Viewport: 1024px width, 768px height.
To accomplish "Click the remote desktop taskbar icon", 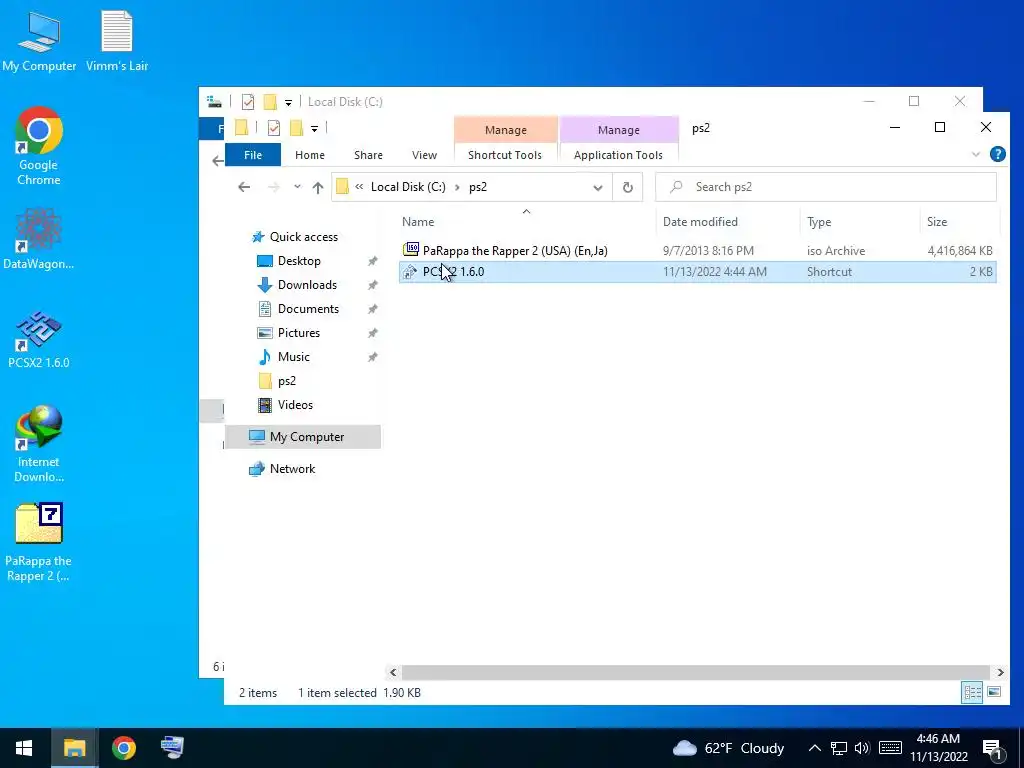I will pos(172,748).
